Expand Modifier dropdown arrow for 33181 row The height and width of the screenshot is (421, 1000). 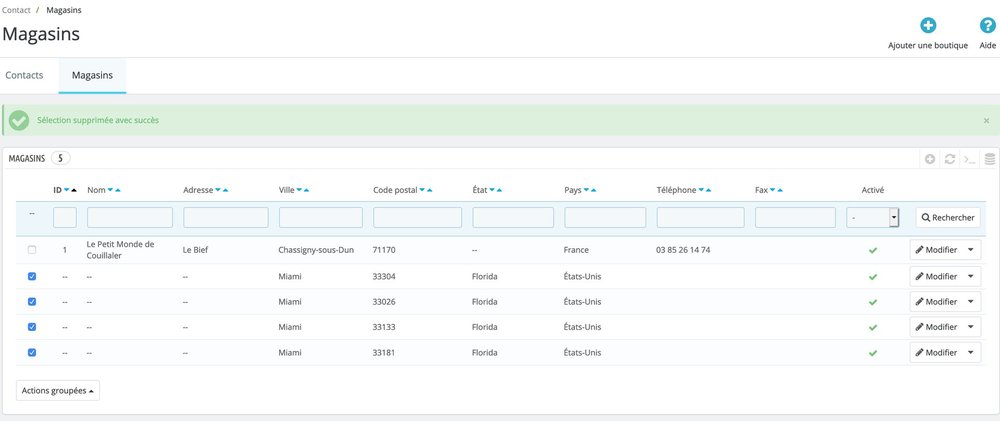click(x=971, y=352)
